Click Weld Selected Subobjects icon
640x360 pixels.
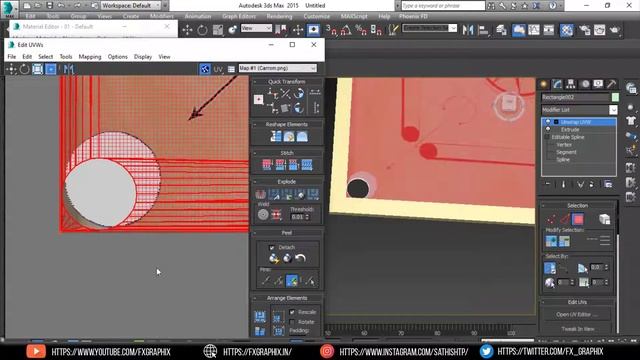pos(276,214)
